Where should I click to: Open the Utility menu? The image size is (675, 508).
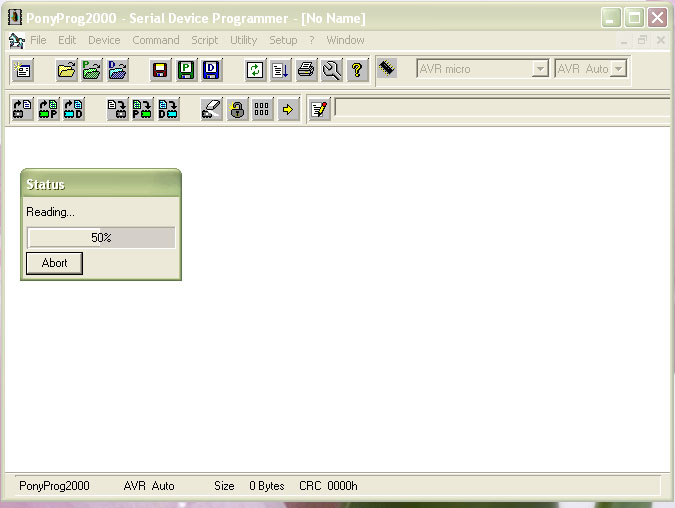tap(244, 40)
